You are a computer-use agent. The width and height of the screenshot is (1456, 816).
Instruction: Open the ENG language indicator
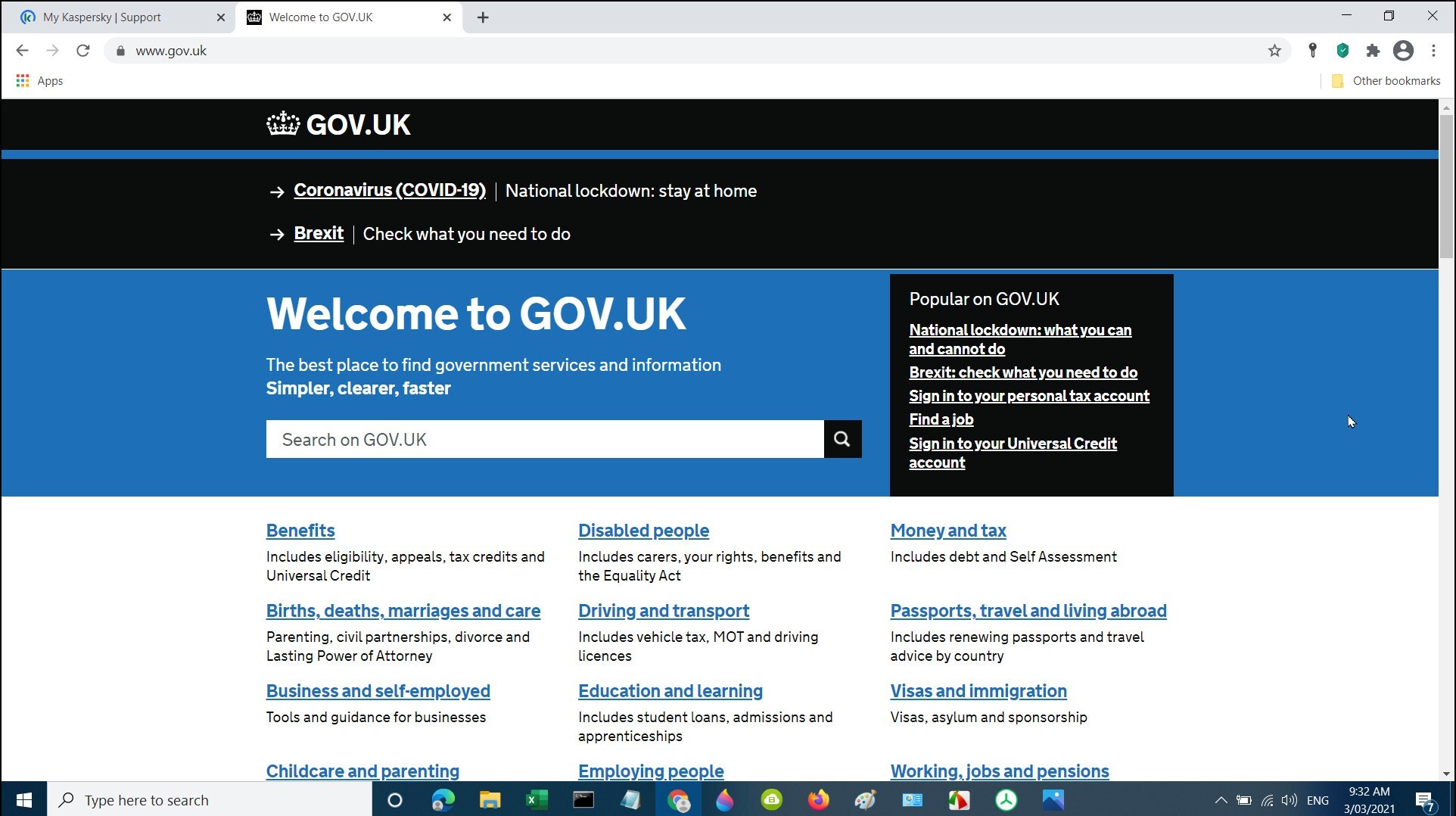click(x=1318, y=800)
